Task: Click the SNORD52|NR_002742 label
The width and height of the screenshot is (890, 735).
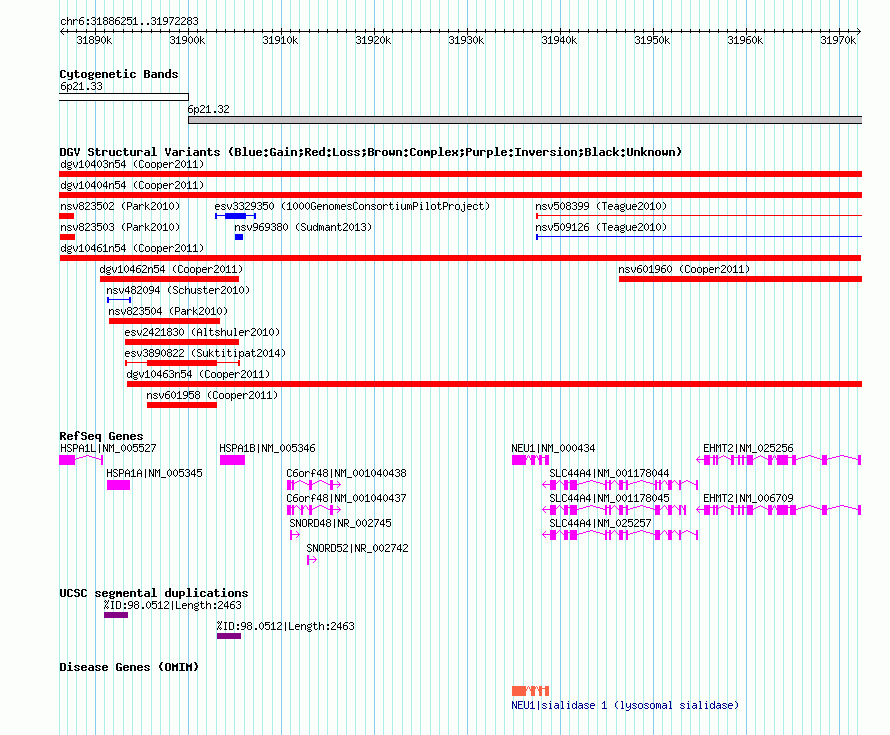Action: tap(358, 548)
